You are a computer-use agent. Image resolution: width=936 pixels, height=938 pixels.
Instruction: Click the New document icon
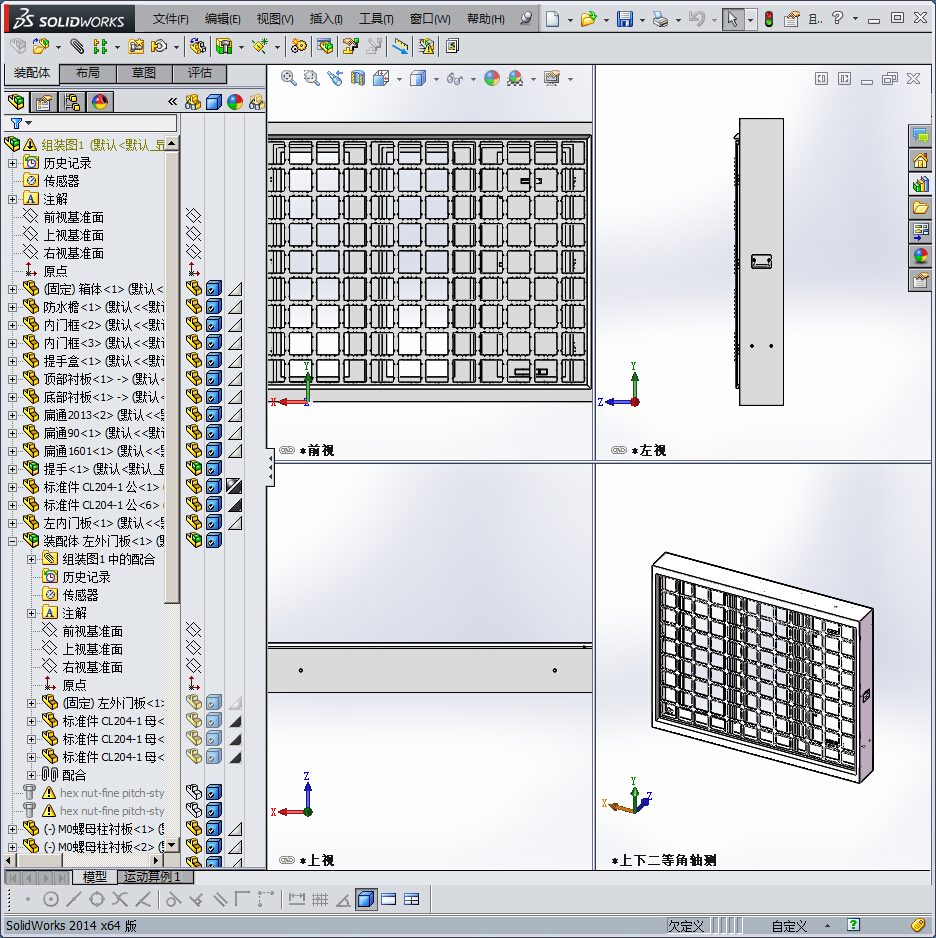[x=553, y=19]
